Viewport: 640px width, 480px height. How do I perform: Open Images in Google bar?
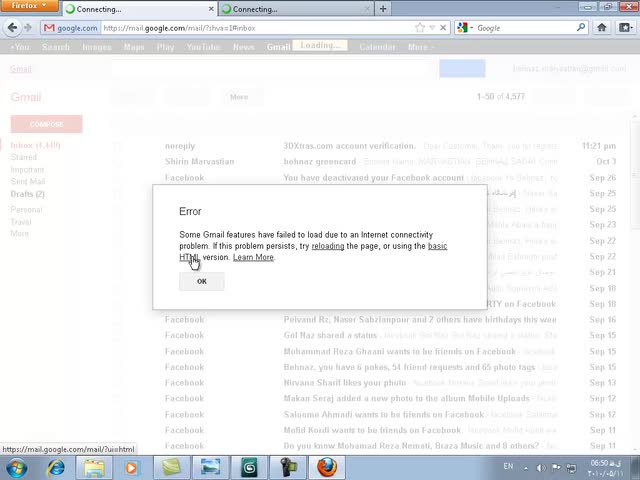(97, 47)
